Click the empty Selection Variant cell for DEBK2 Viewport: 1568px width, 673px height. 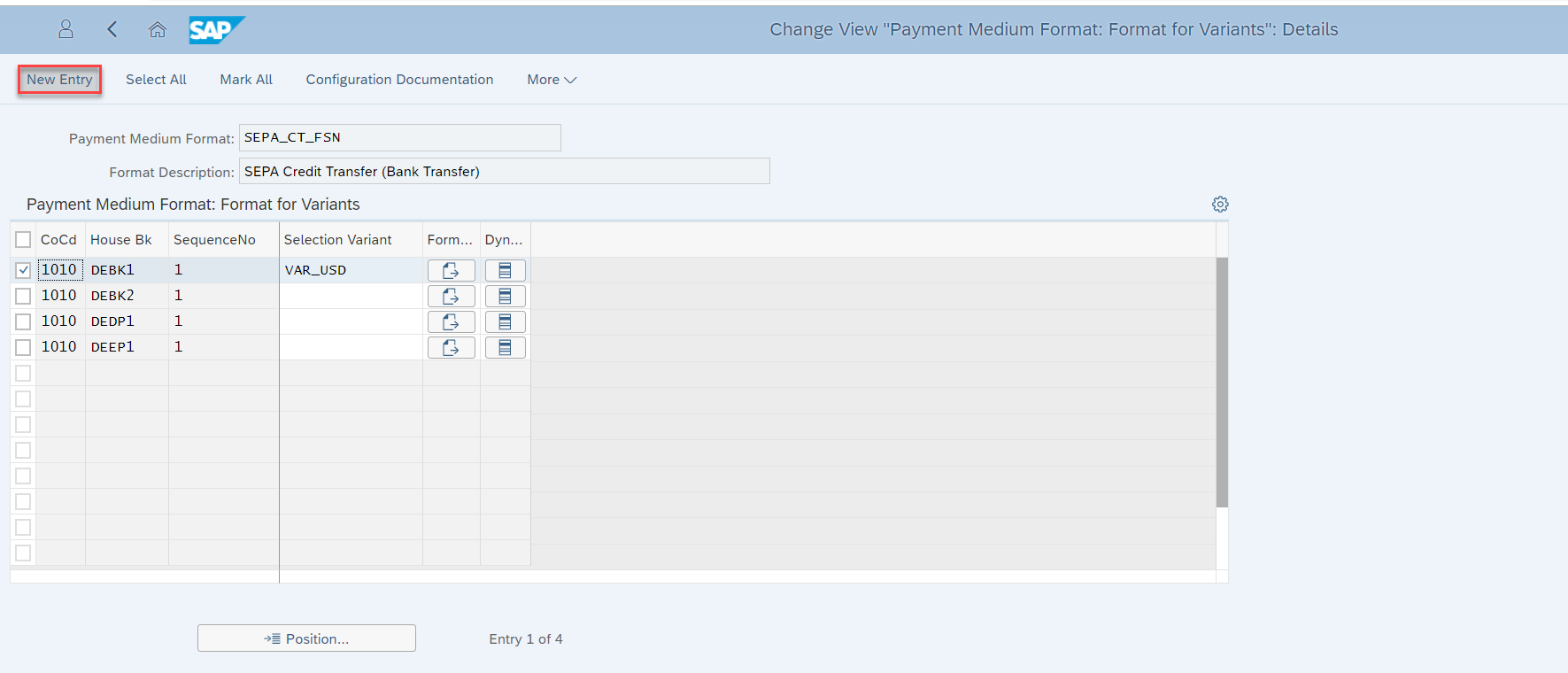(351, 296)
